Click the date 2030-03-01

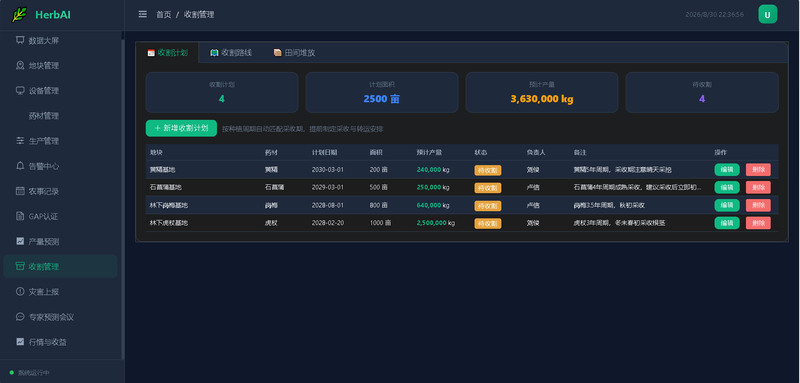pos(328,170)
